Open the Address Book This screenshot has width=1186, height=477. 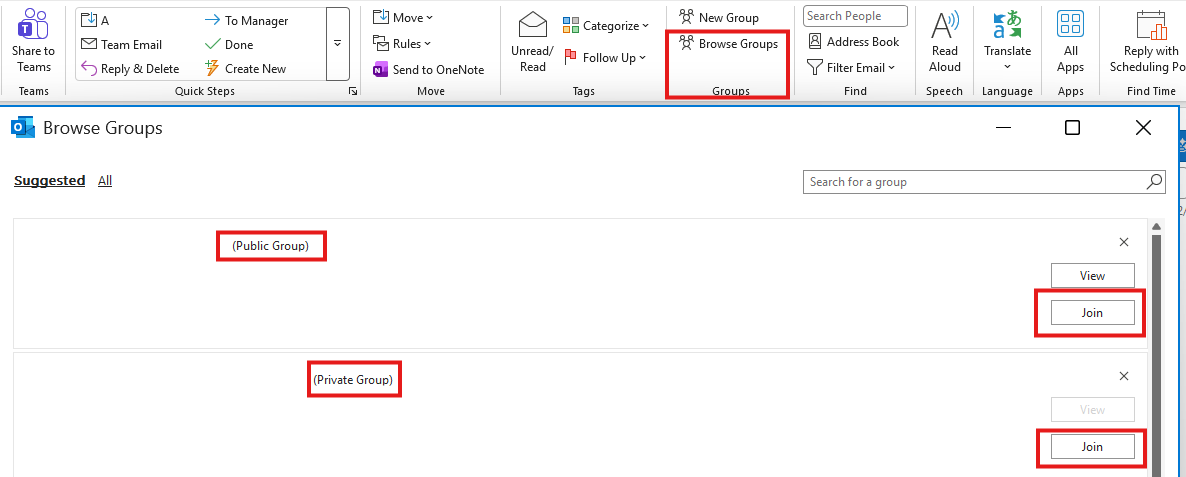click(853, 42)
